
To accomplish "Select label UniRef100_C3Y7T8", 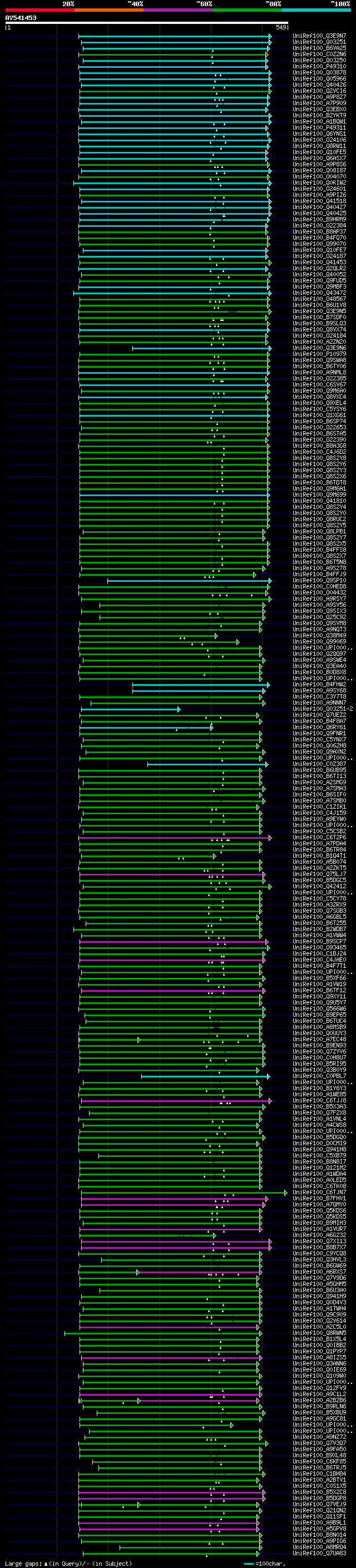I will tap(319, 697).
